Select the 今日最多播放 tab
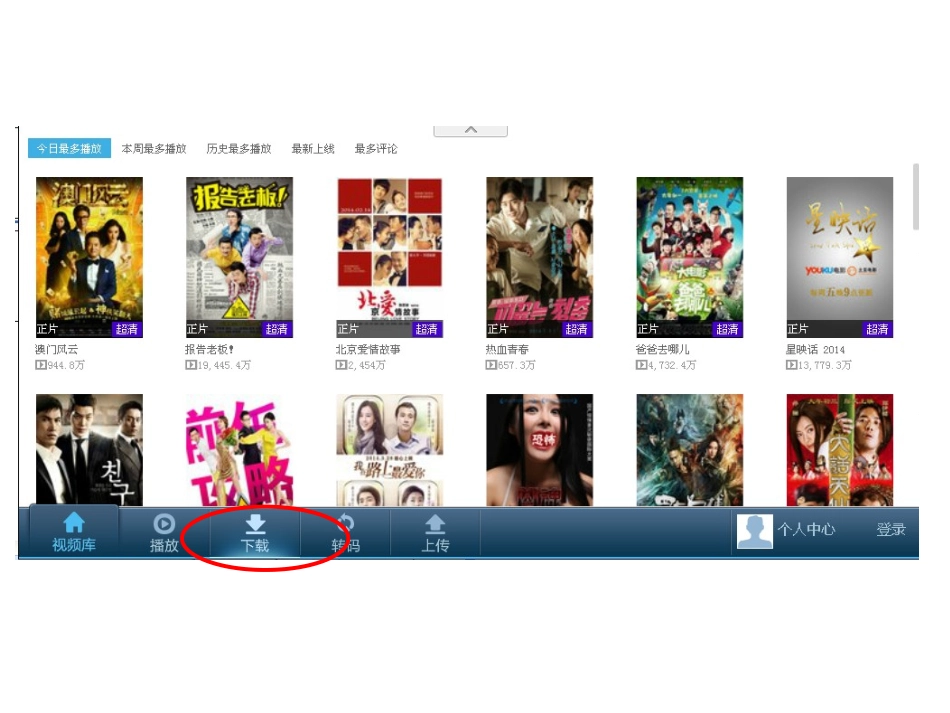This screenshot has height=713, width=950. (69, 148)
